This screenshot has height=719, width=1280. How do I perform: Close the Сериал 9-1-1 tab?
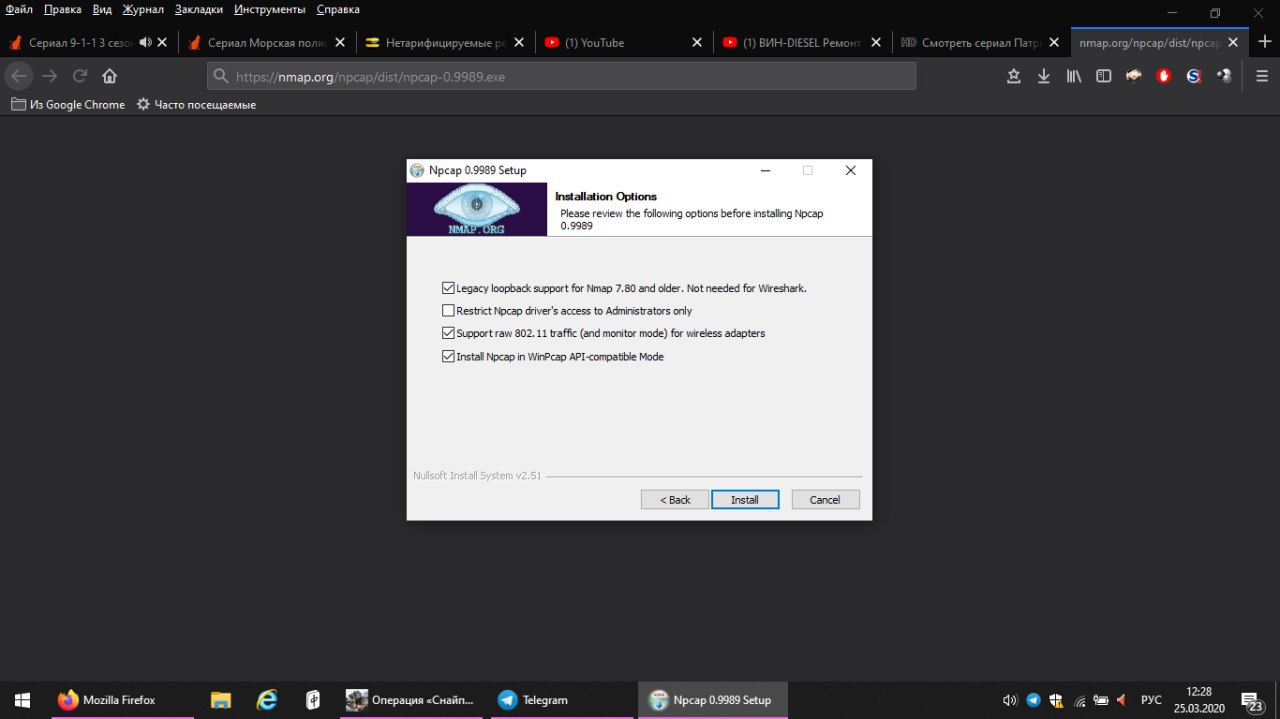pos(163,43)
